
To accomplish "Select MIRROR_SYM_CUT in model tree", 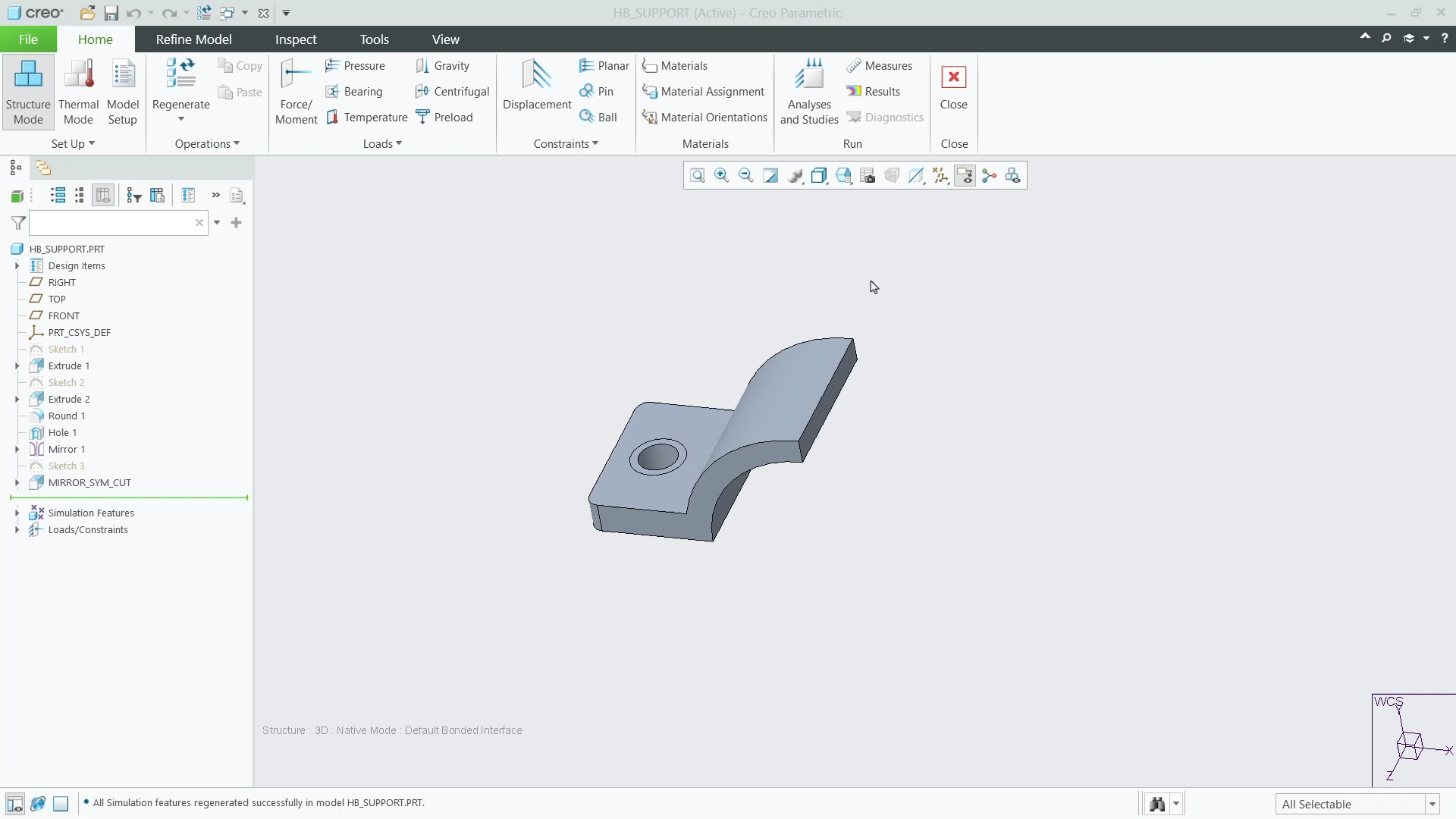I will [89, 483].
